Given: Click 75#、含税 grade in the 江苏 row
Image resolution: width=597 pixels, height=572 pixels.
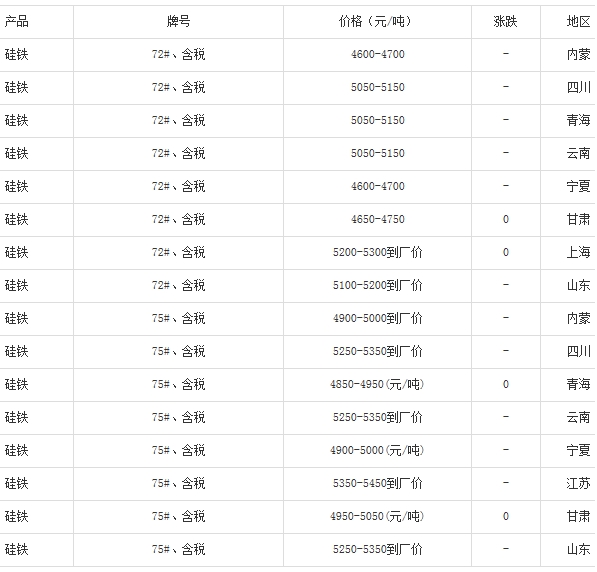Looking at the screenshot, I should [178, 484].
